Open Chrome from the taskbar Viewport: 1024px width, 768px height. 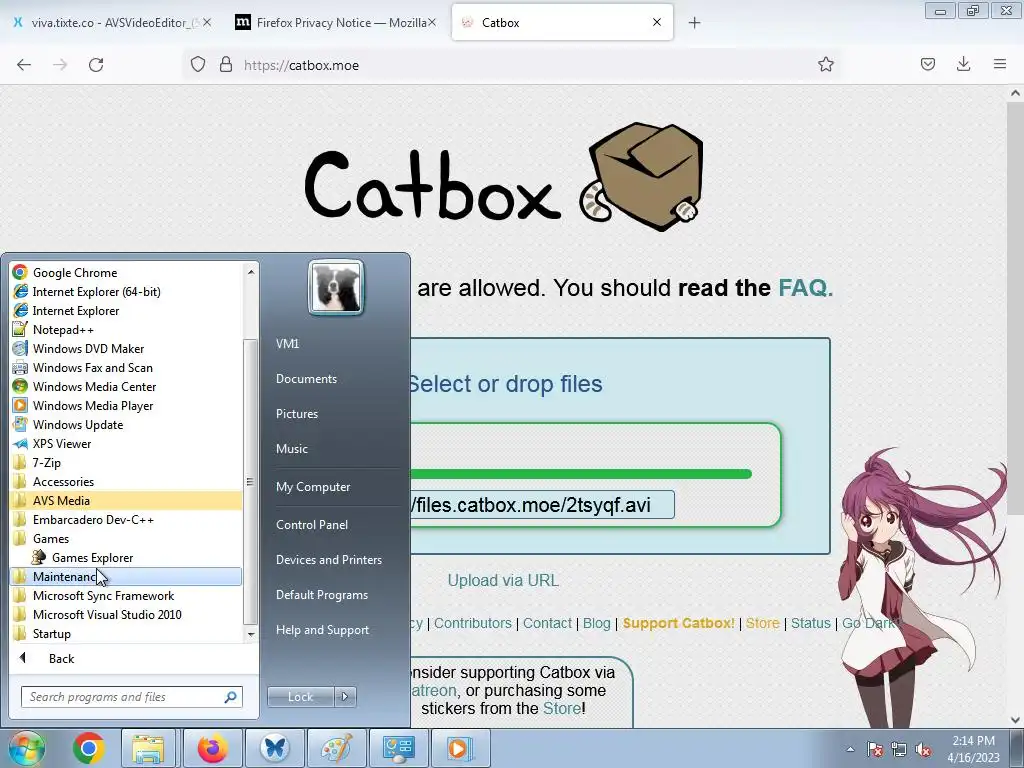(x=89, y=748)
